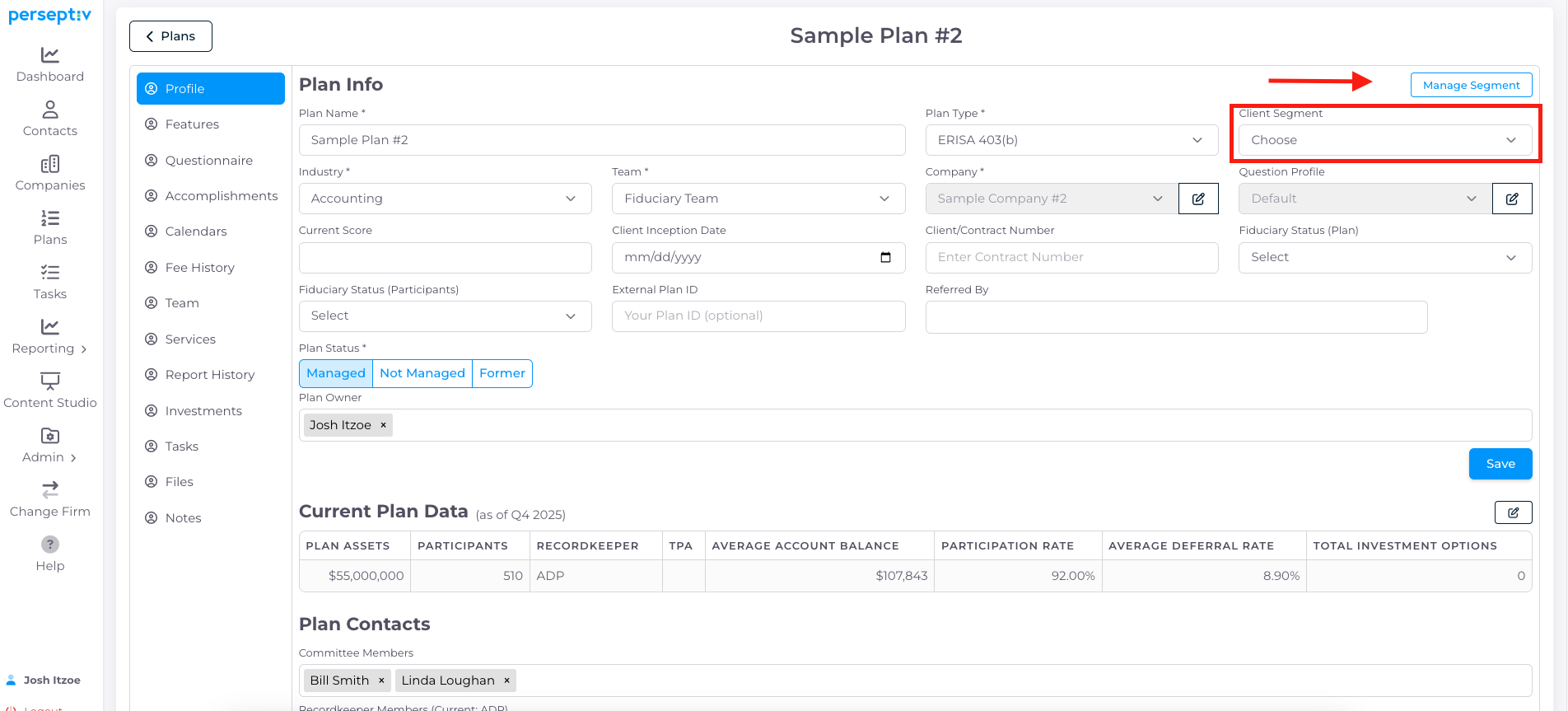Open the Notes tab

click(211, 518)
